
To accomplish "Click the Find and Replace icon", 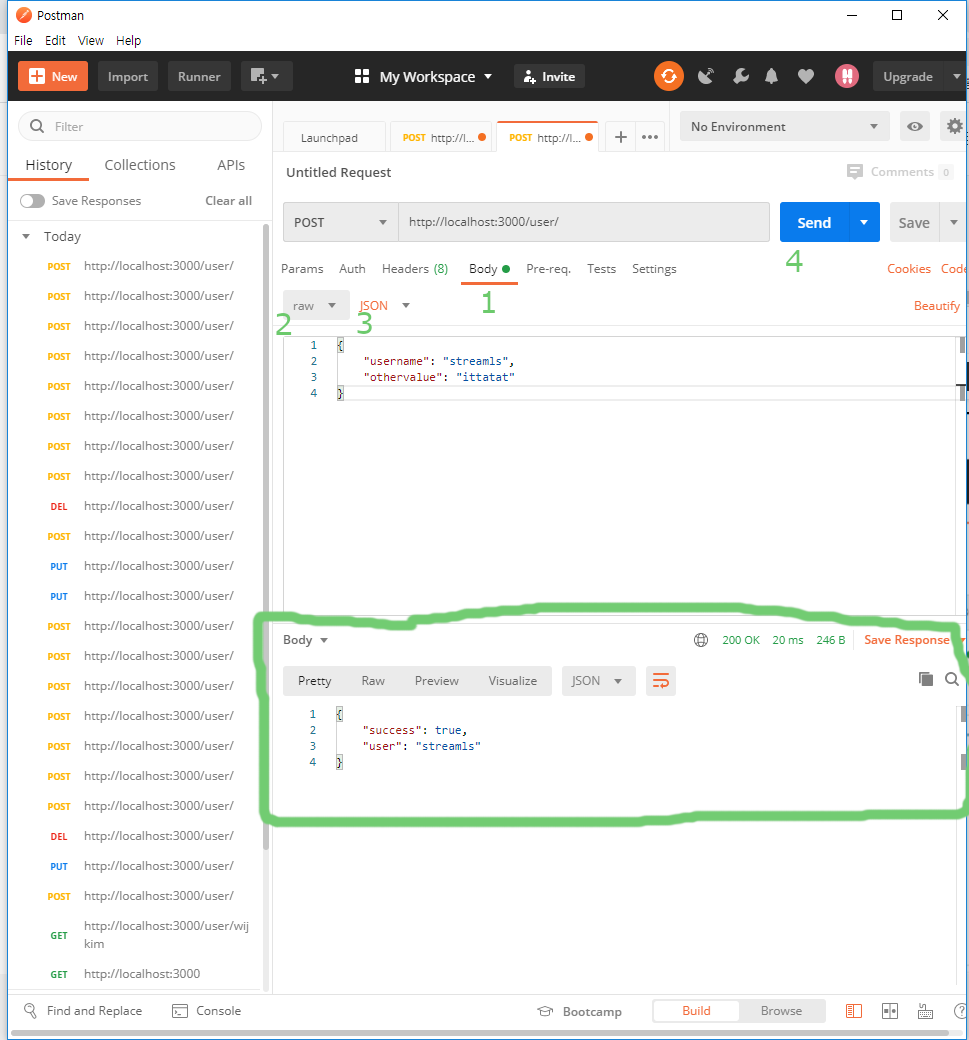I will pos(31,1011).
